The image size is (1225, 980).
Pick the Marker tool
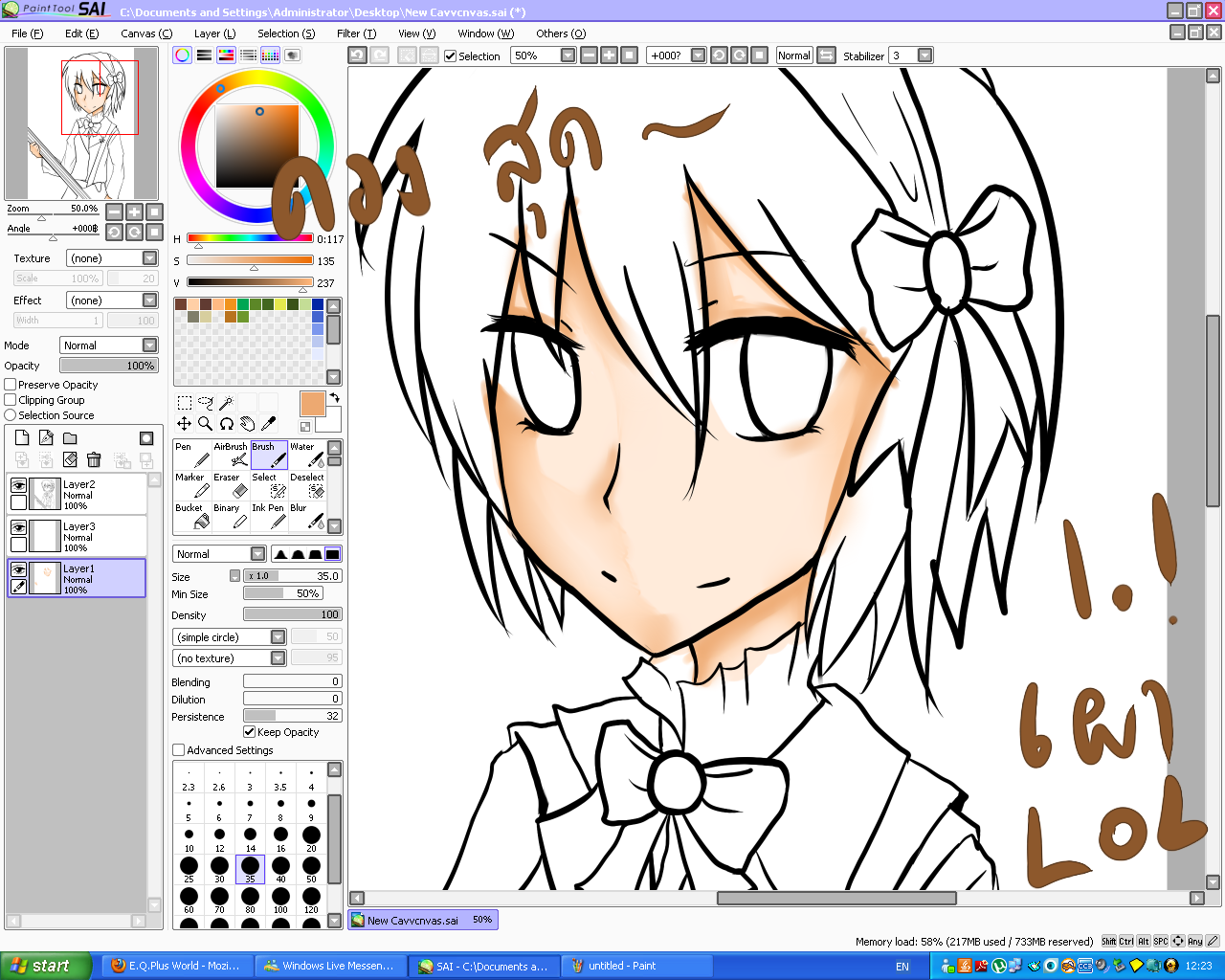point(192,485)
